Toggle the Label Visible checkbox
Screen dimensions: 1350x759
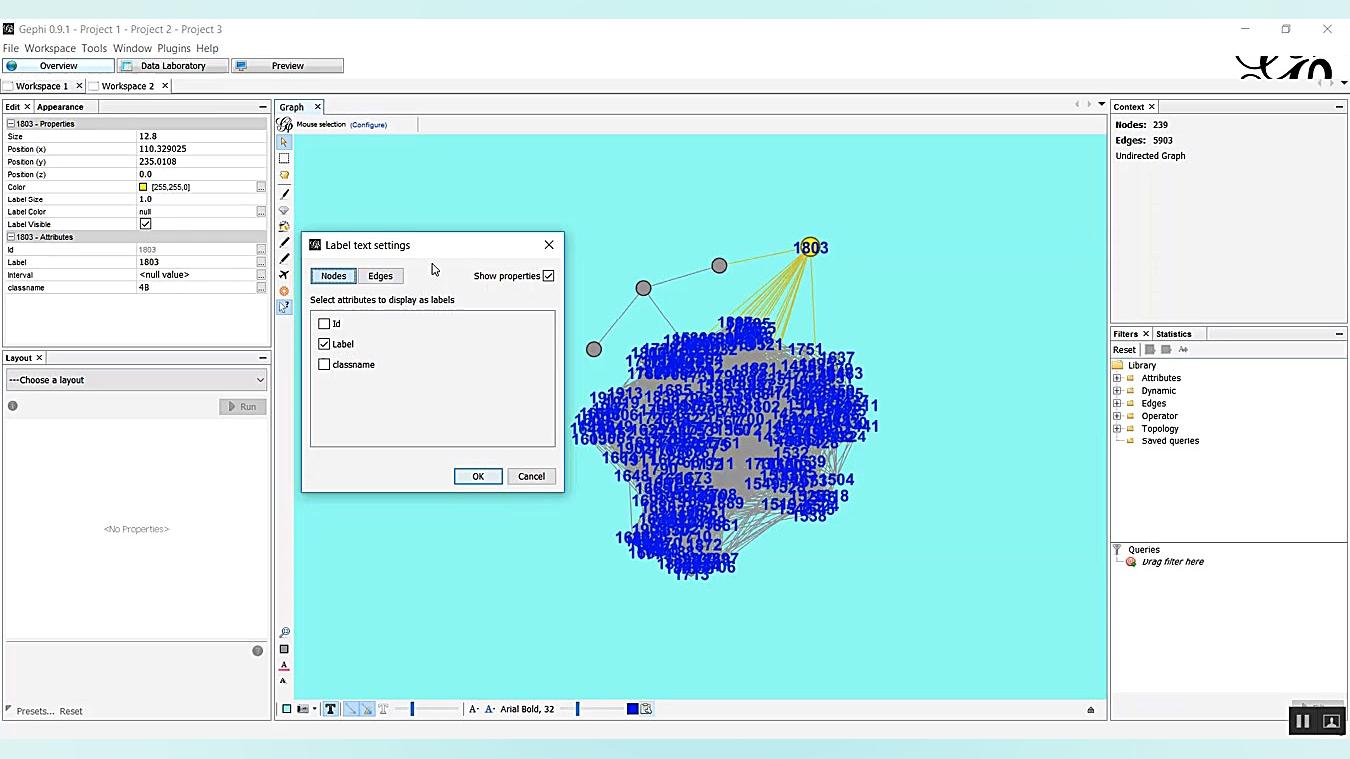[145, 224]
